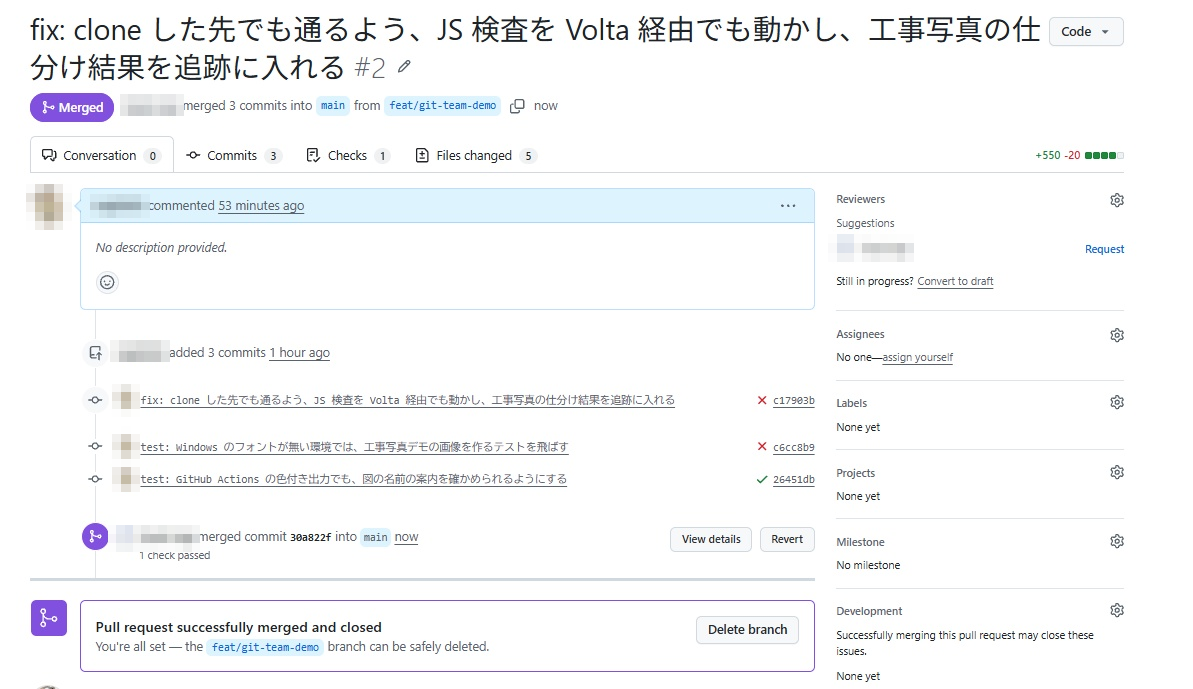
Task: Click the main branch label in the header
Action: pyautogui.click(x=332, y=106)
